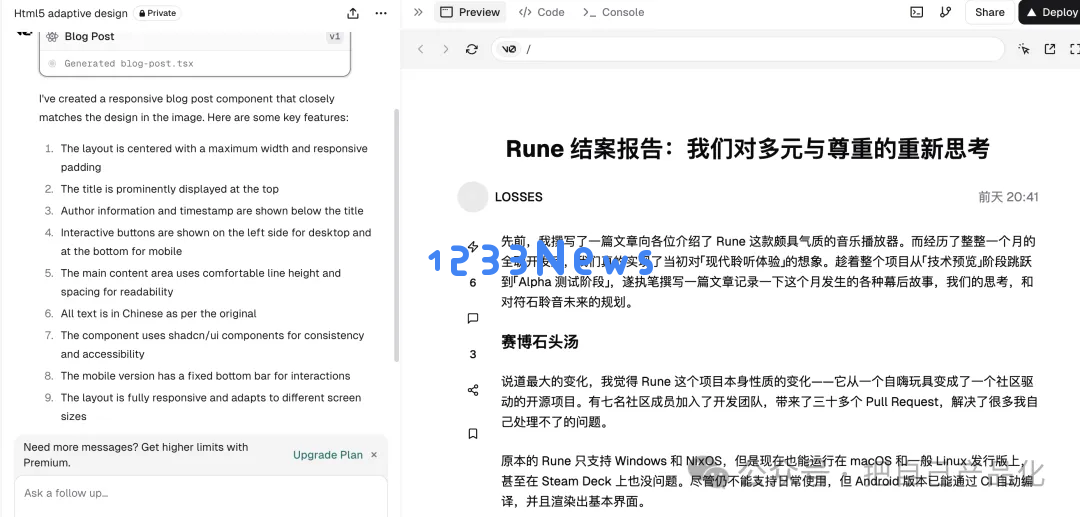
Task: Click the Upgrade Plan link
Action: [x=328, y=455]
